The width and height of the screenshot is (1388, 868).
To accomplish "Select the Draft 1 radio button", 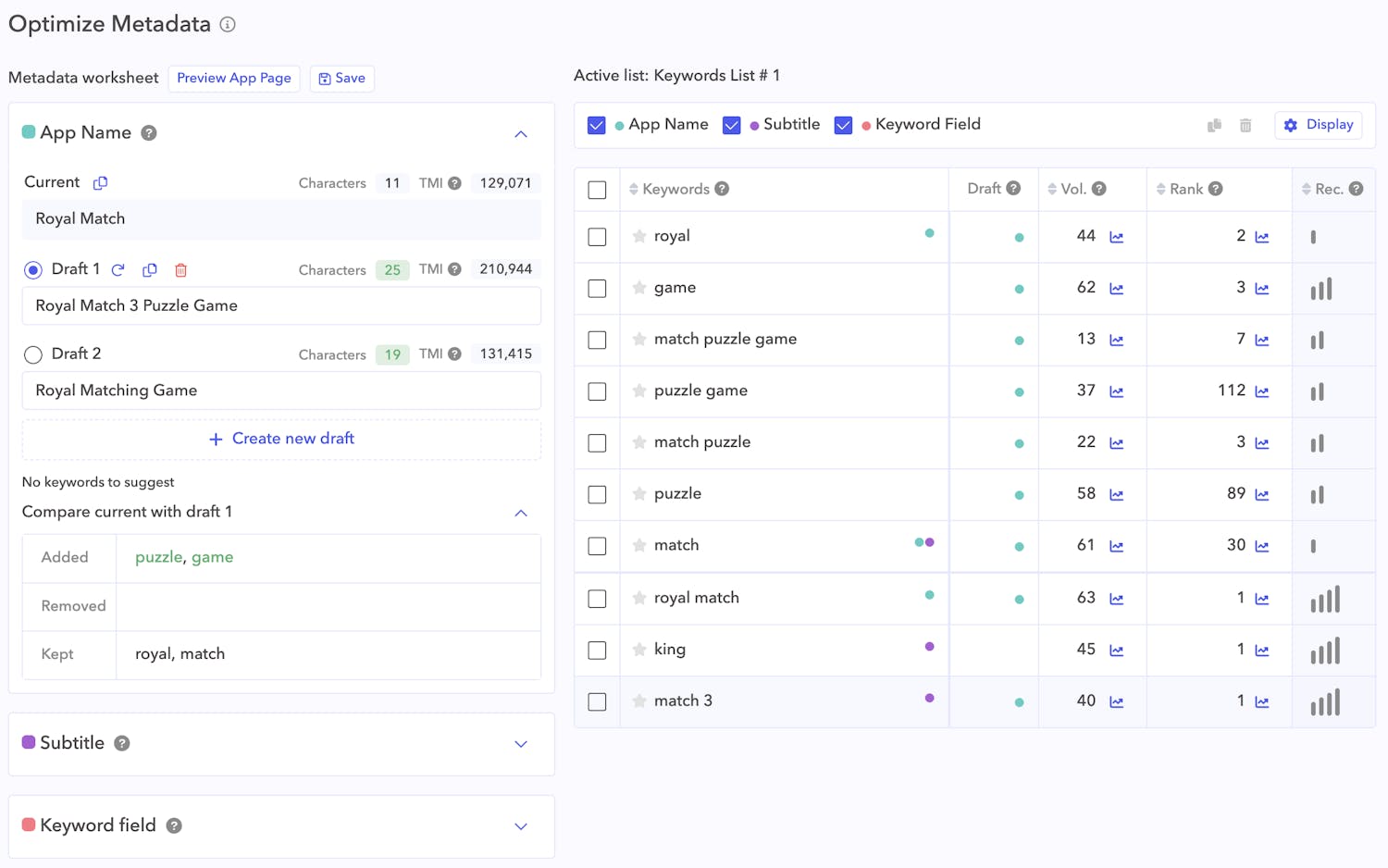I will (33, 268).
